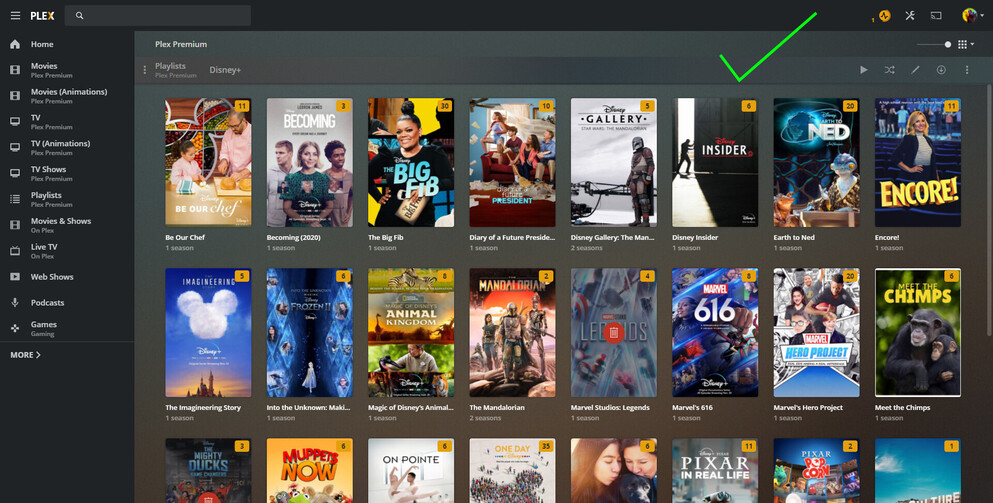The image size is (993, 503).
Task: Expand MORE in the sidebar
Action: (x=25, y=355)
